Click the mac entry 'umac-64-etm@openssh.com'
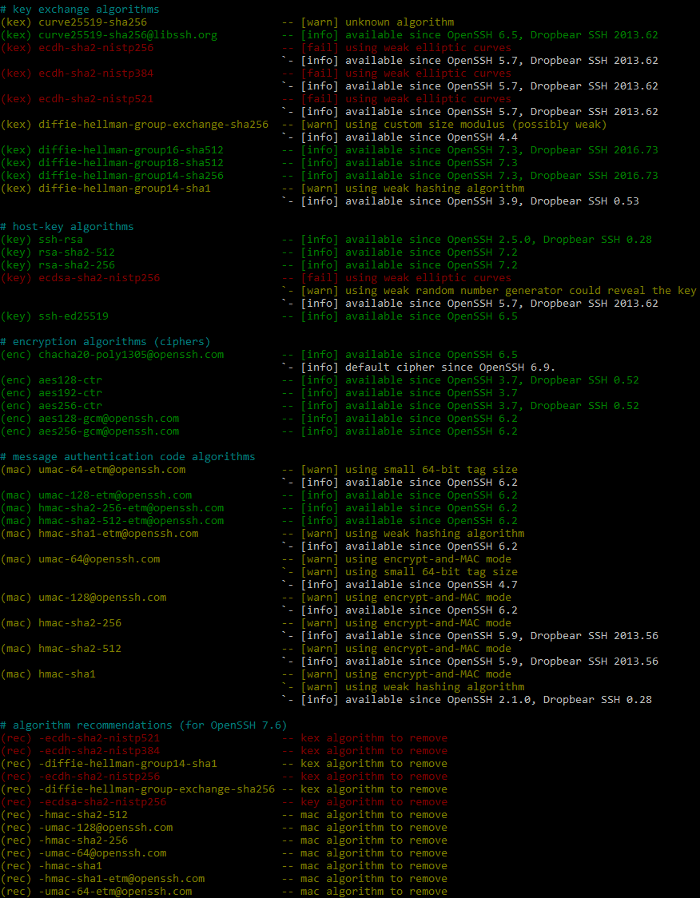The width and height of the screenshot is (700, 898). point(112,470)
